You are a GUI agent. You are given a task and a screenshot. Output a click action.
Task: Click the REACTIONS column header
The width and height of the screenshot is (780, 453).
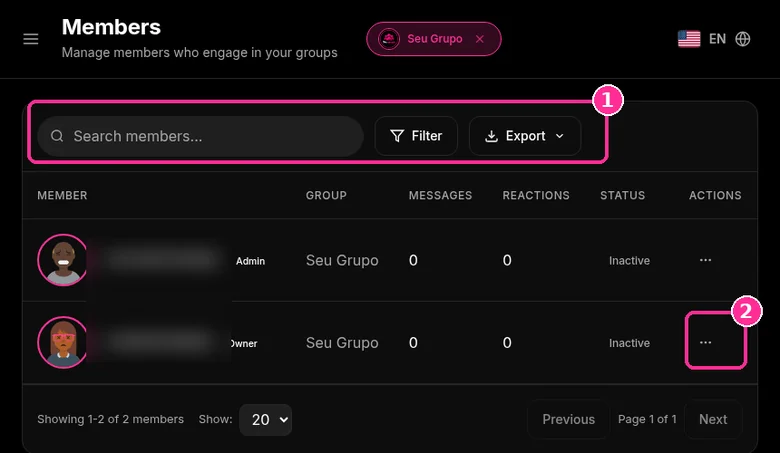tap(536, 195)
